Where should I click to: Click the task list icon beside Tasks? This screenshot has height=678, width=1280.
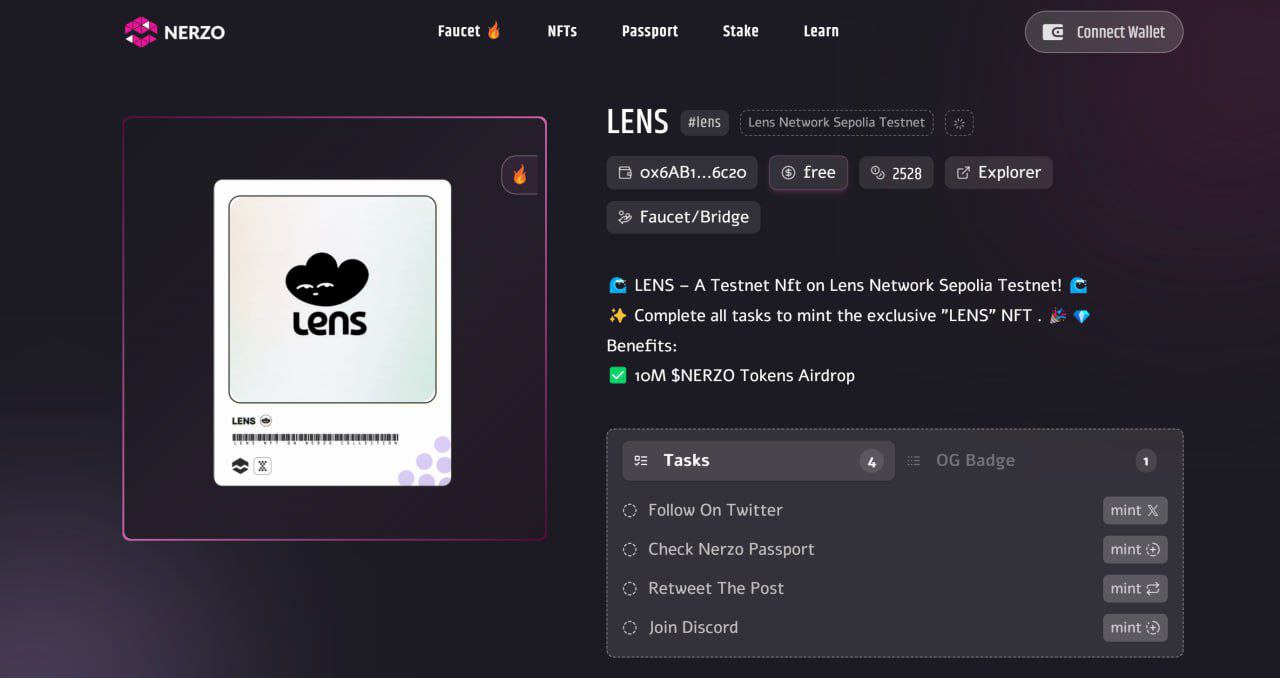tap(641, 460)
